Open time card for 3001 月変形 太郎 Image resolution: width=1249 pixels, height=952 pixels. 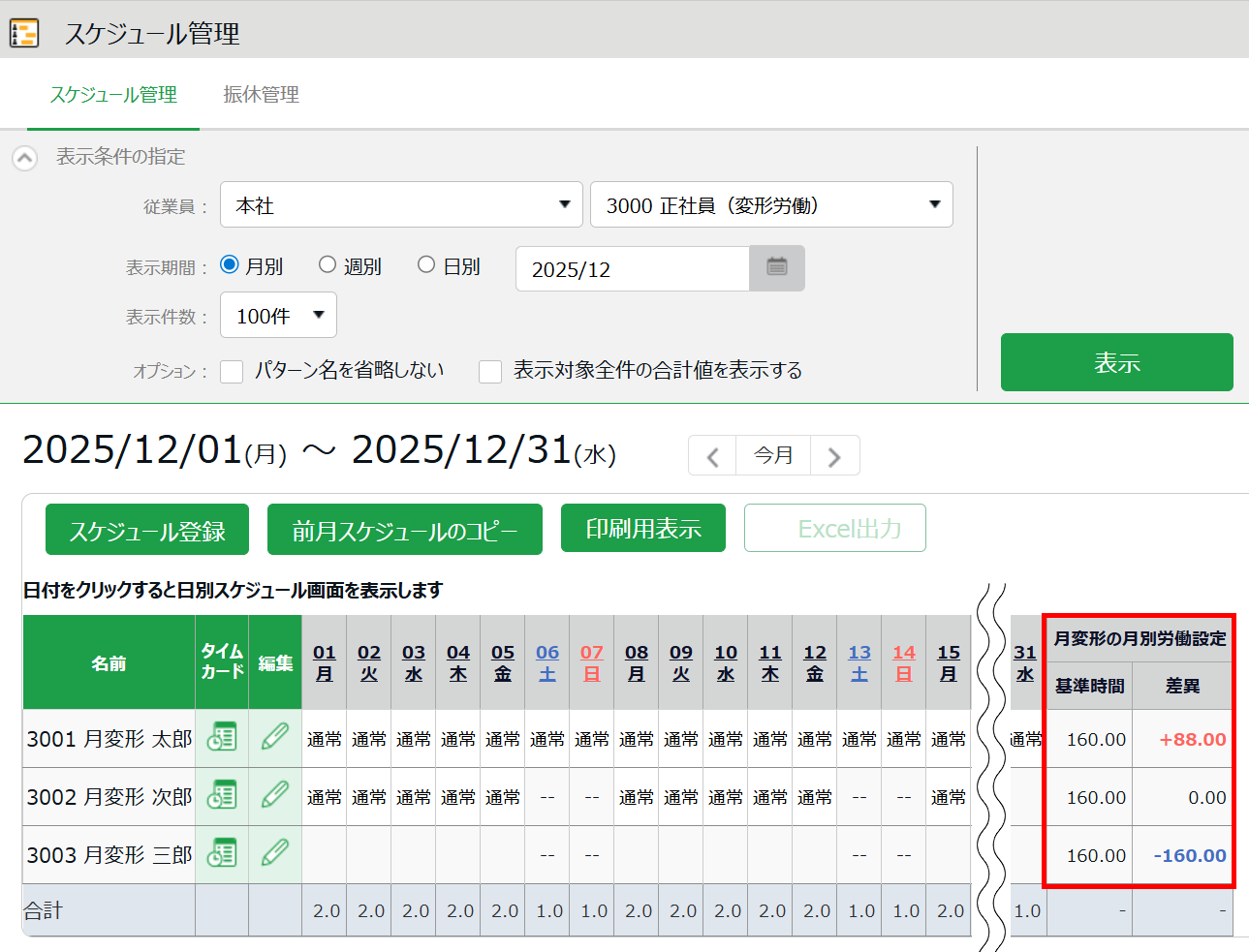click(222, 738)
